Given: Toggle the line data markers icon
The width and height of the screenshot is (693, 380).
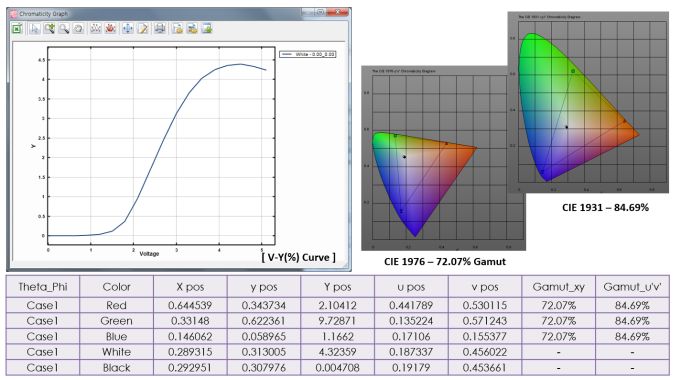Looking at the screenshot, I should (95, 29).
